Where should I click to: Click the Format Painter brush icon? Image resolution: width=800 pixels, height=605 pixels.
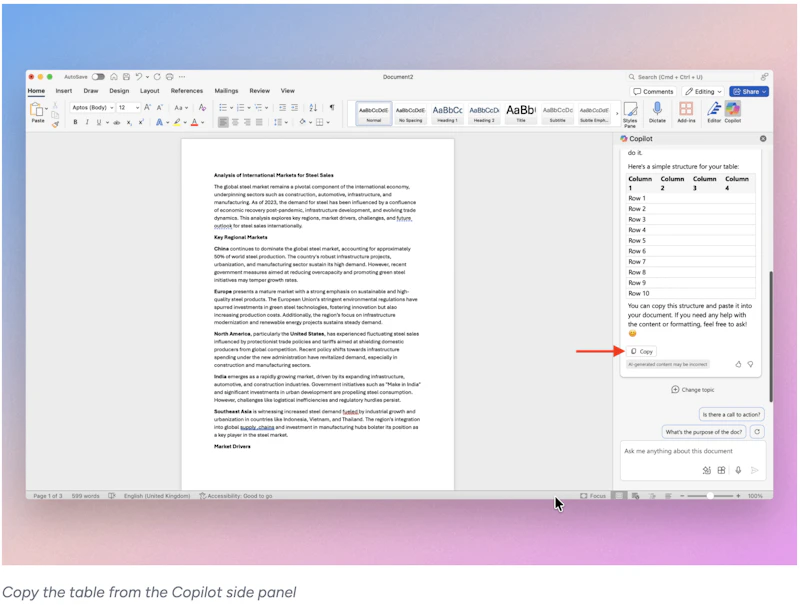pyautogui.click(x=55, y=124)
